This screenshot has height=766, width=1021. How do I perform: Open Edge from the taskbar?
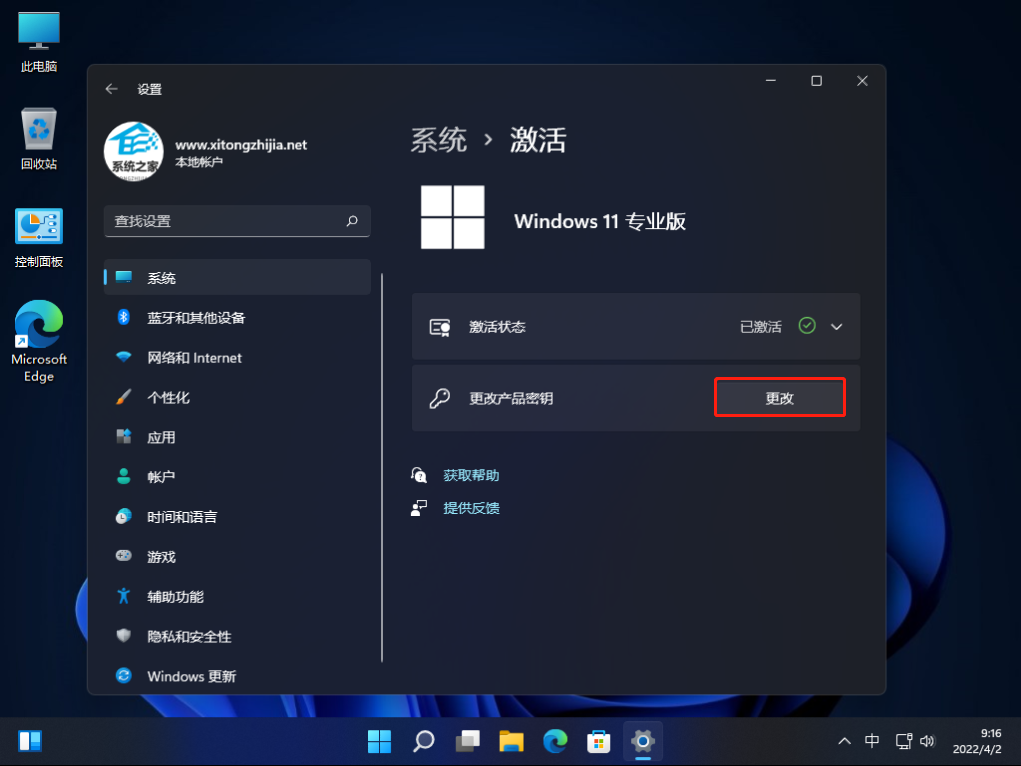click(x=555, y=741)
